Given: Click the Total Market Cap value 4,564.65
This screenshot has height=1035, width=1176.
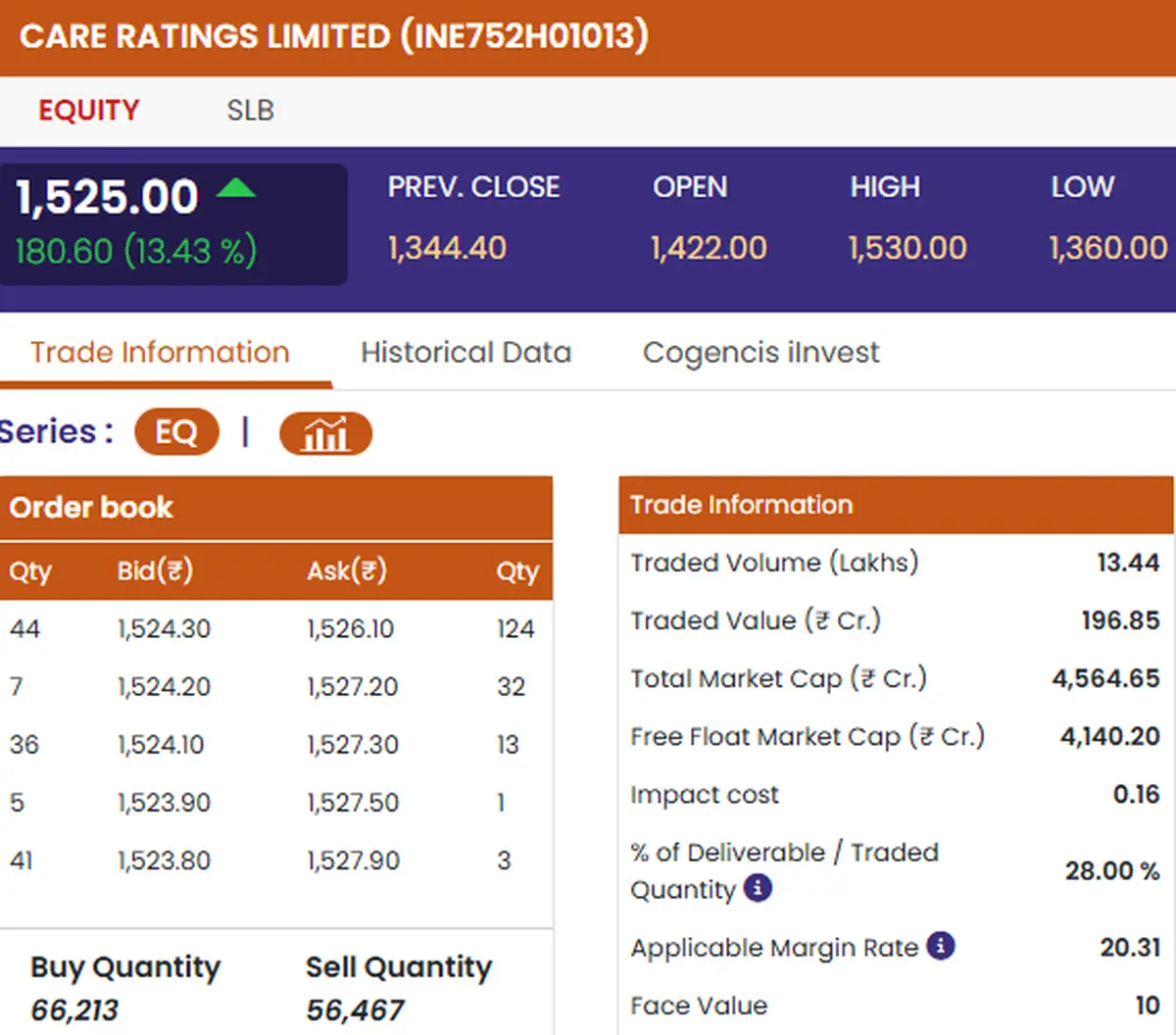Looking at the screenshot, I should click(1105, 677).
